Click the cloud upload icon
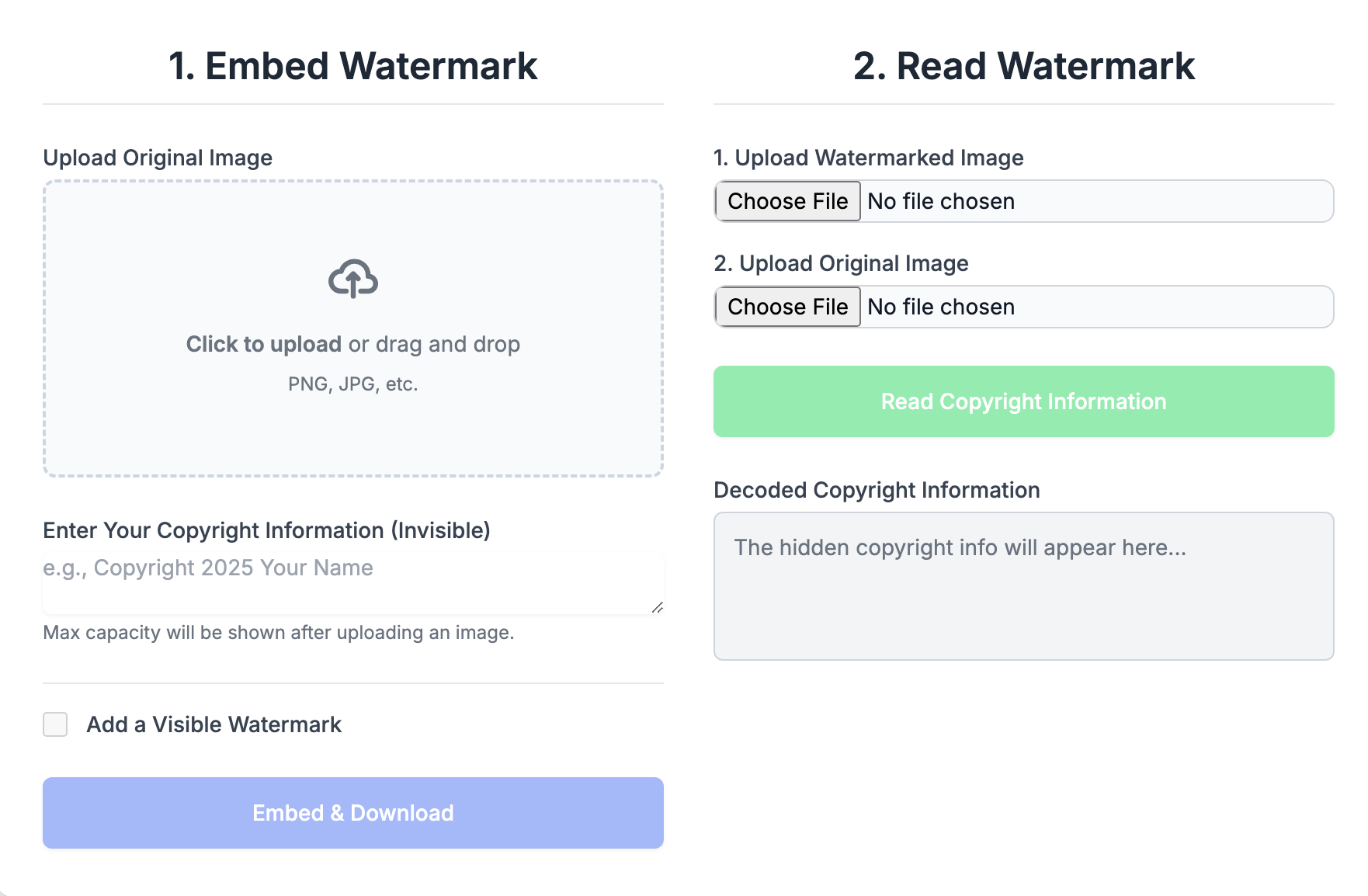 (353, 280)
